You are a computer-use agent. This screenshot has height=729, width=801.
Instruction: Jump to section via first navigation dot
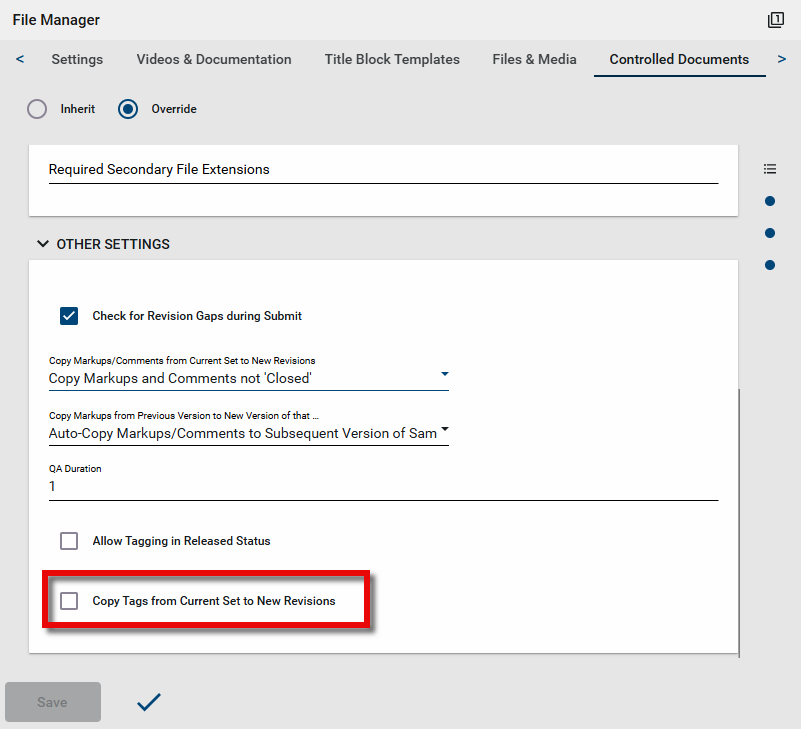[770, 201]
